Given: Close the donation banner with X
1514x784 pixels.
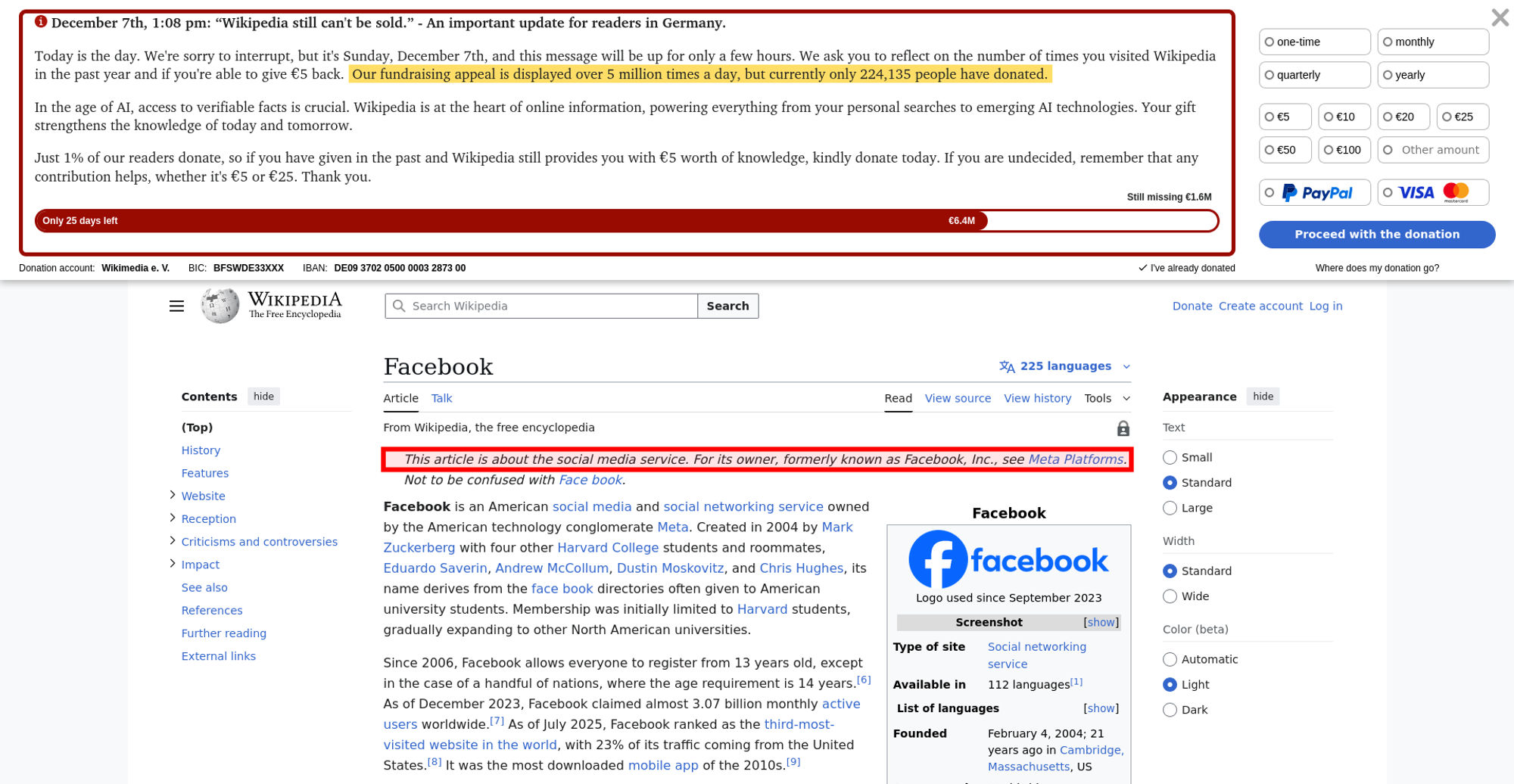Looking at the screenshot, I should click(1499, 17).
